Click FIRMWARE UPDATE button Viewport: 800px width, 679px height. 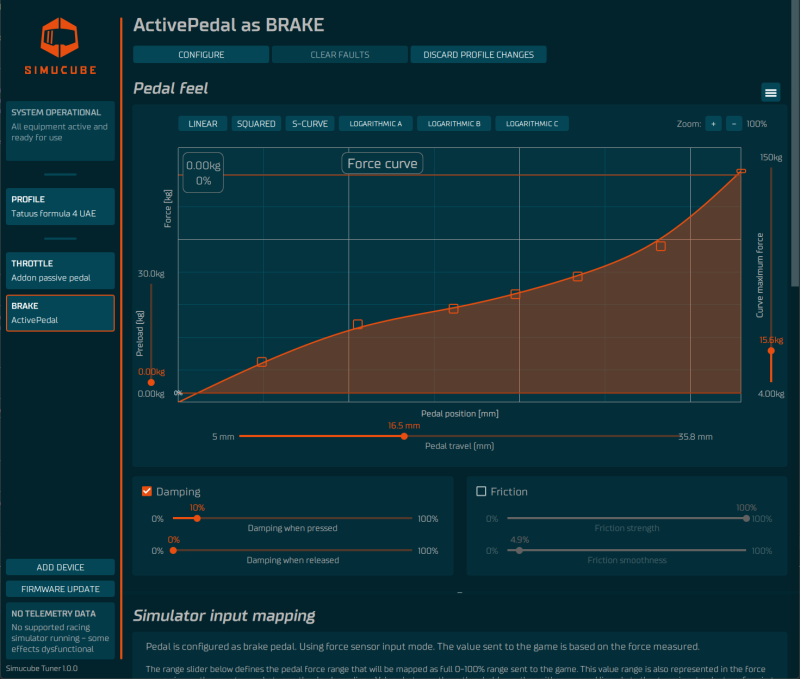point(60,589)
